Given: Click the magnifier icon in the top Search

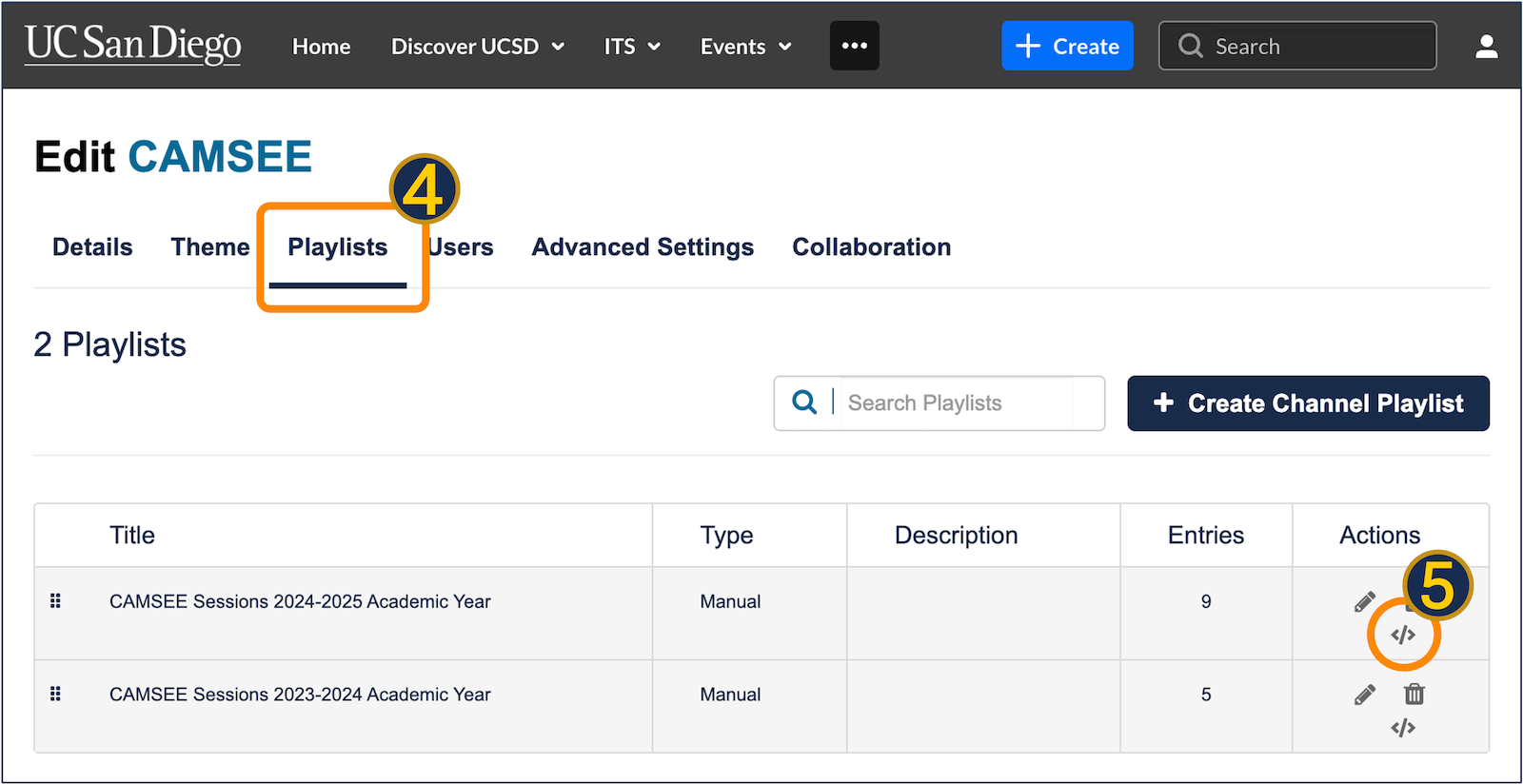Looking at the screenshot, I should click(x=1190, y=46).
